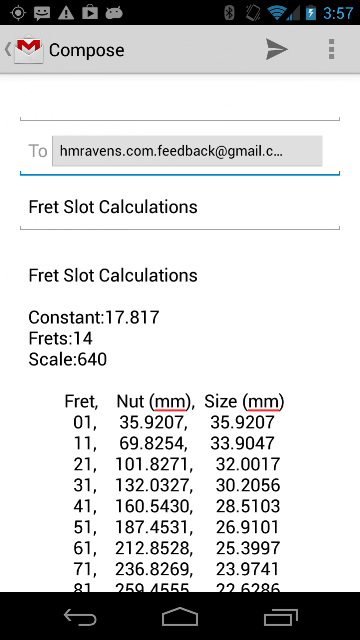Screen dimensions: 360x640
Task: Tap the Android back navigation button
Action: click(80, 617)
